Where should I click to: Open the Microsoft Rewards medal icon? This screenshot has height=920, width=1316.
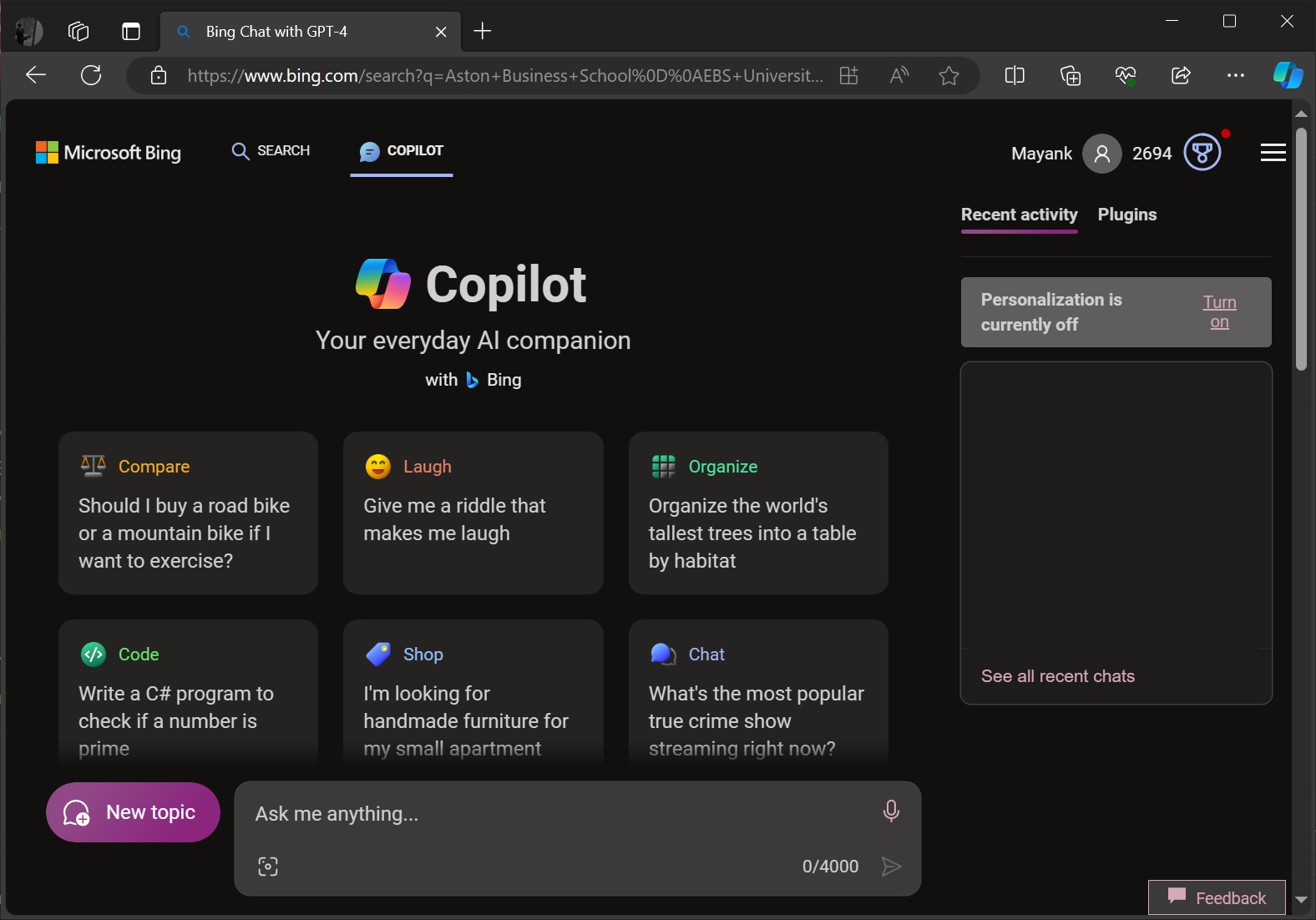pos(1202,153)
